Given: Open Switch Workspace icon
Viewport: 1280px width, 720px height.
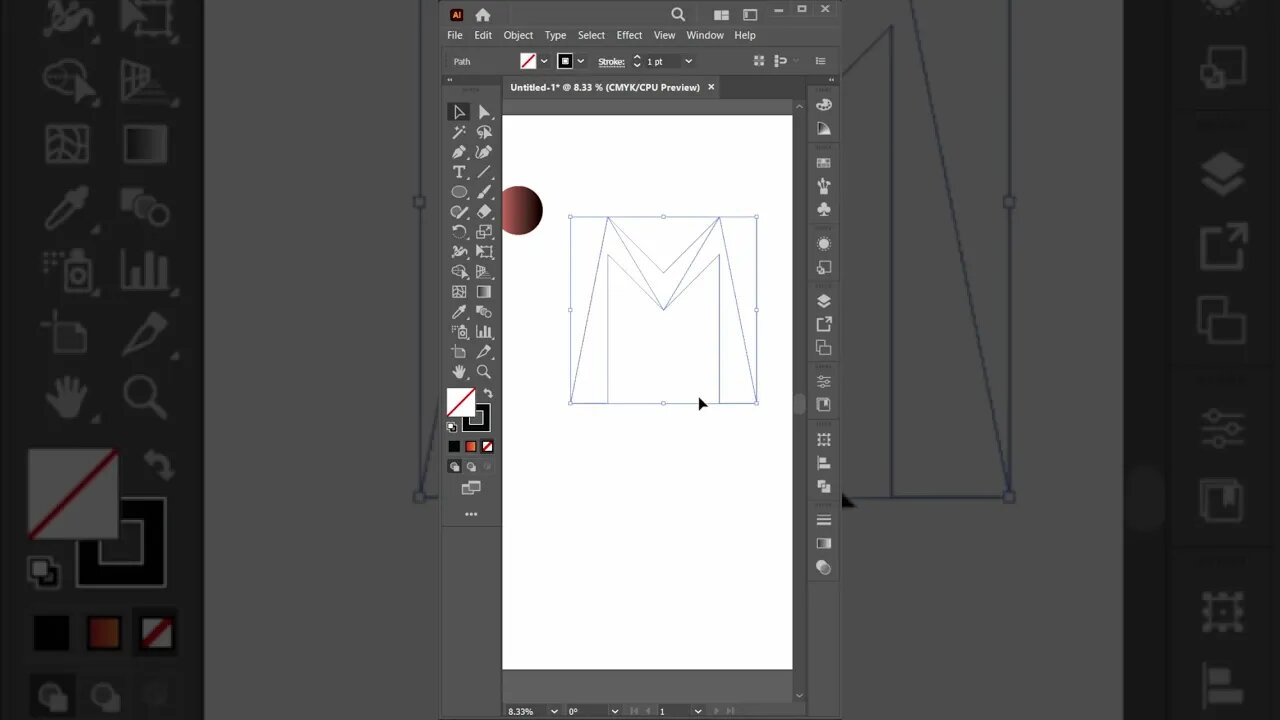Looking at the screenshot, I should (750, 14).
